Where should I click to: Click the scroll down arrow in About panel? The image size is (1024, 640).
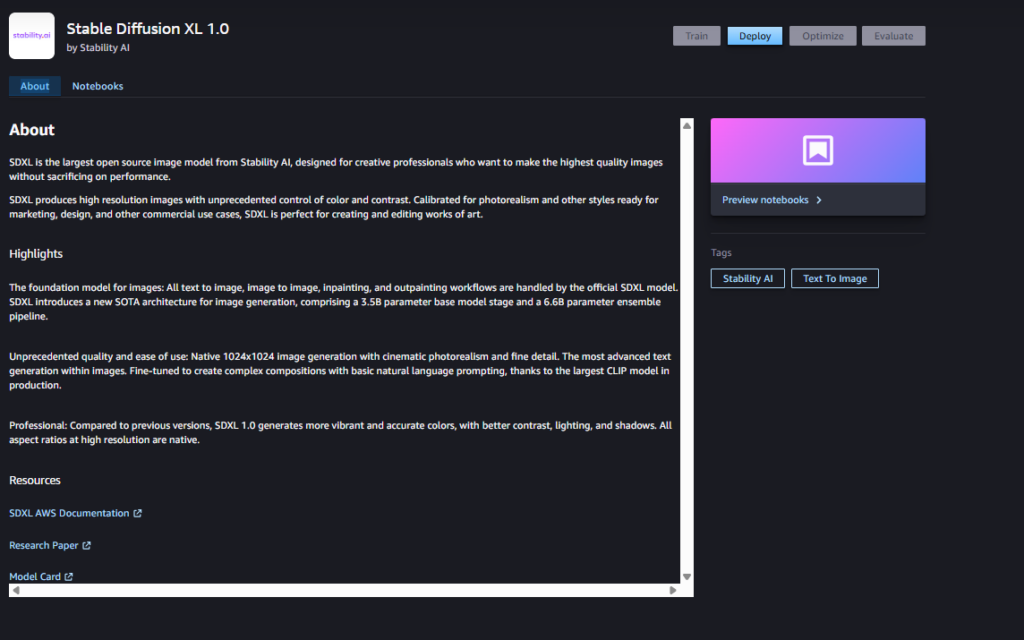[686, 577]
